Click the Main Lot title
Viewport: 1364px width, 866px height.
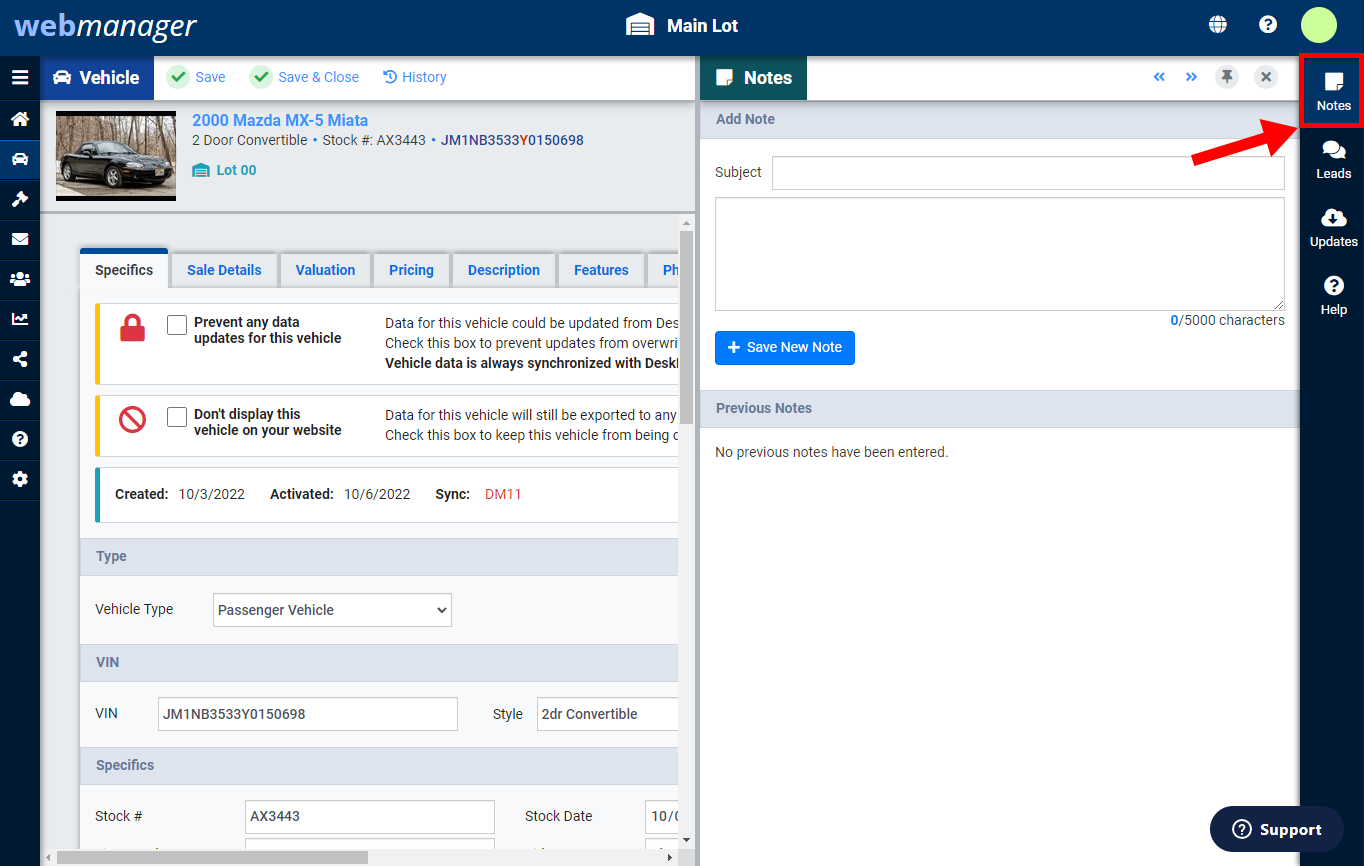[702, 26]
